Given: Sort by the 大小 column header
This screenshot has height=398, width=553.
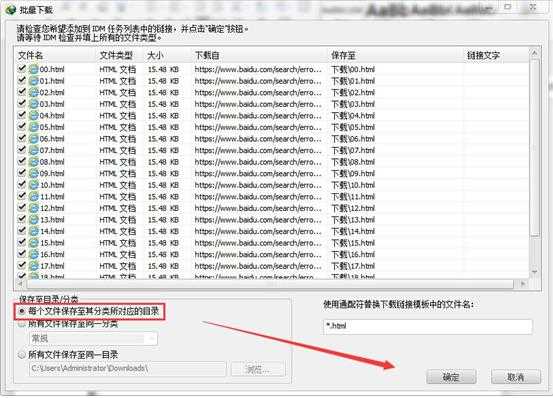Looking at the screenshot, I should click(155, 55).
